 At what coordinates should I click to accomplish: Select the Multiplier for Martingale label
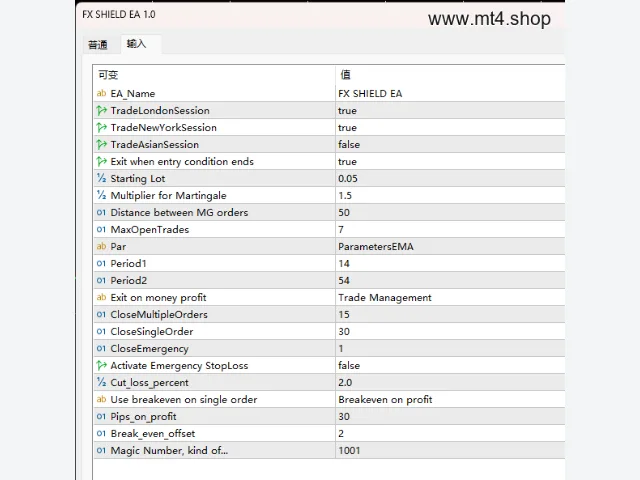tap(168, 196)
